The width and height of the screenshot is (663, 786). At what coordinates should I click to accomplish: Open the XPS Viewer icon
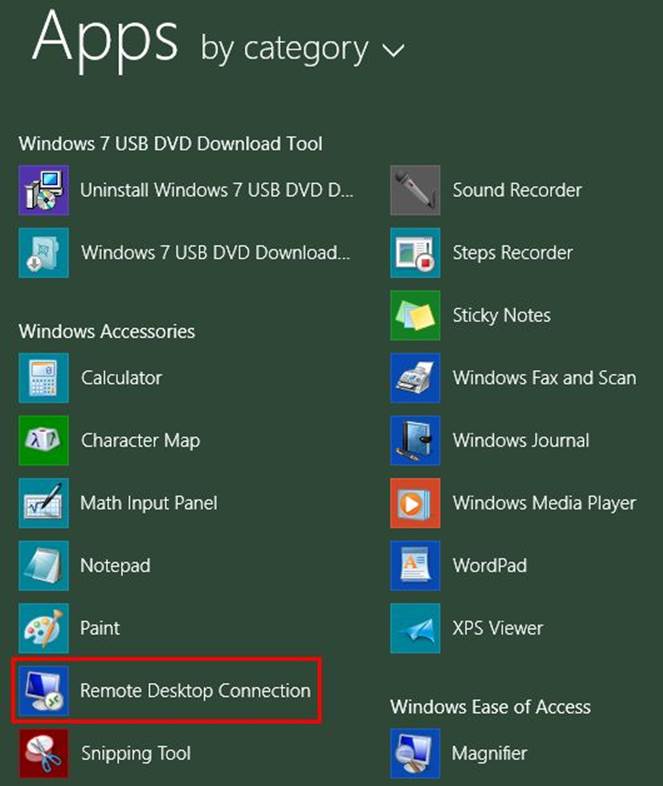coord(415,628)
